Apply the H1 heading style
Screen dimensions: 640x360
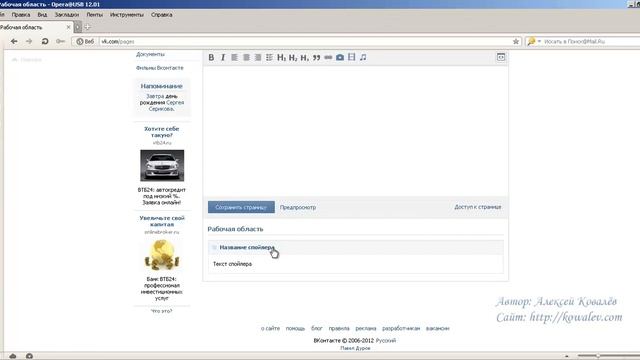point(282,58)
